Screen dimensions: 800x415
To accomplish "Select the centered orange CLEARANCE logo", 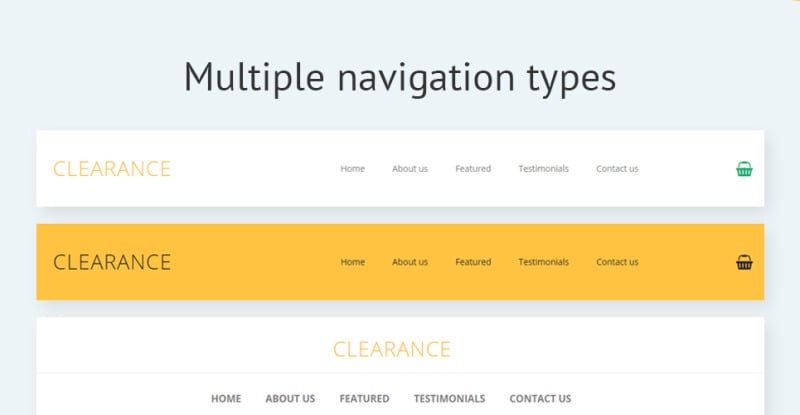I will point(392,350).
